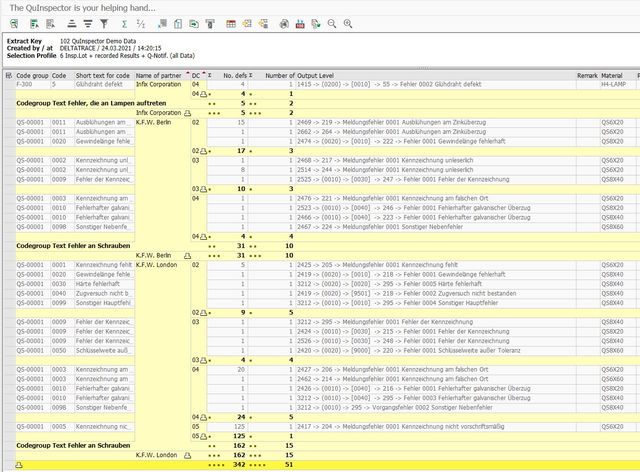Click the No. defs column header
Image resolution: width=640 pixels, height=472 pixels.
(235, 75)
